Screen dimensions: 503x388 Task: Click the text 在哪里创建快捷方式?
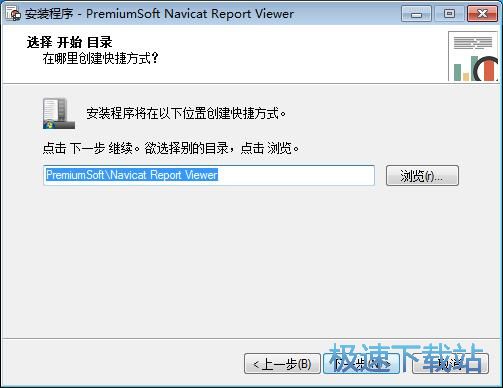tap(100, 58)
